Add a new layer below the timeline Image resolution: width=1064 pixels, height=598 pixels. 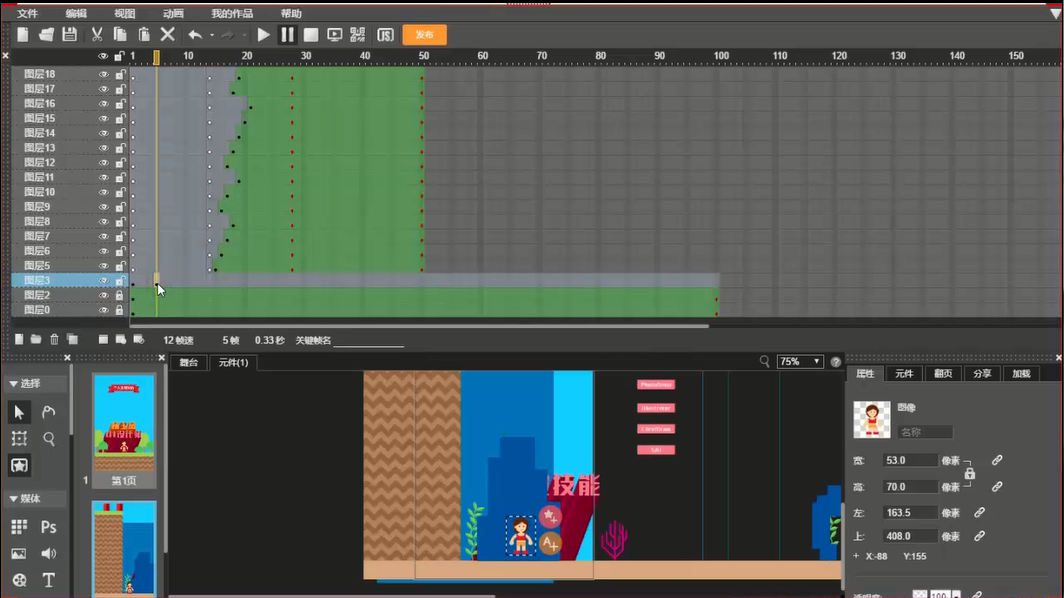pyautogui.click(x=19, y=339)
